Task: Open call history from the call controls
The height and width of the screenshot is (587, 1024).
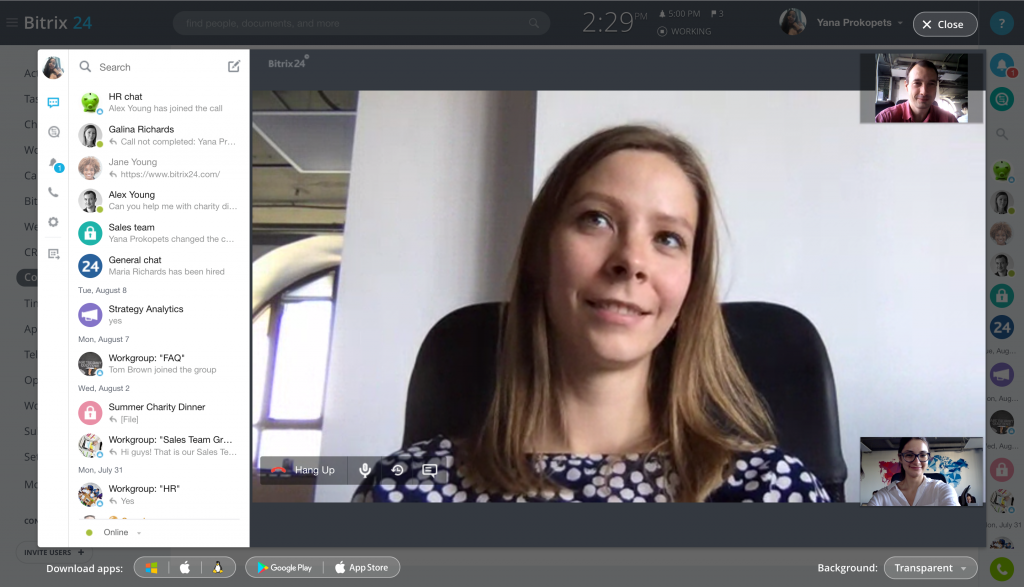Action: 397,470
